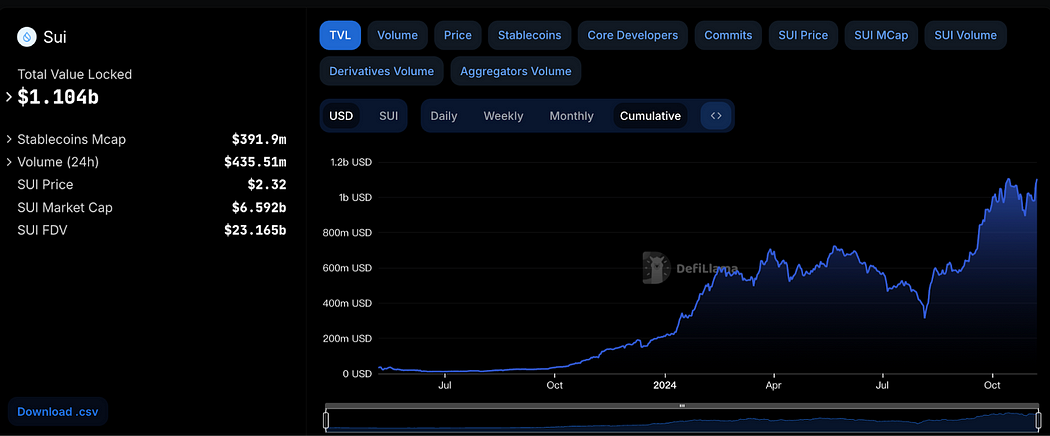Grab the right handle of range slider
Viewport: 1050px width, 436px height.
pos(1039,420)
